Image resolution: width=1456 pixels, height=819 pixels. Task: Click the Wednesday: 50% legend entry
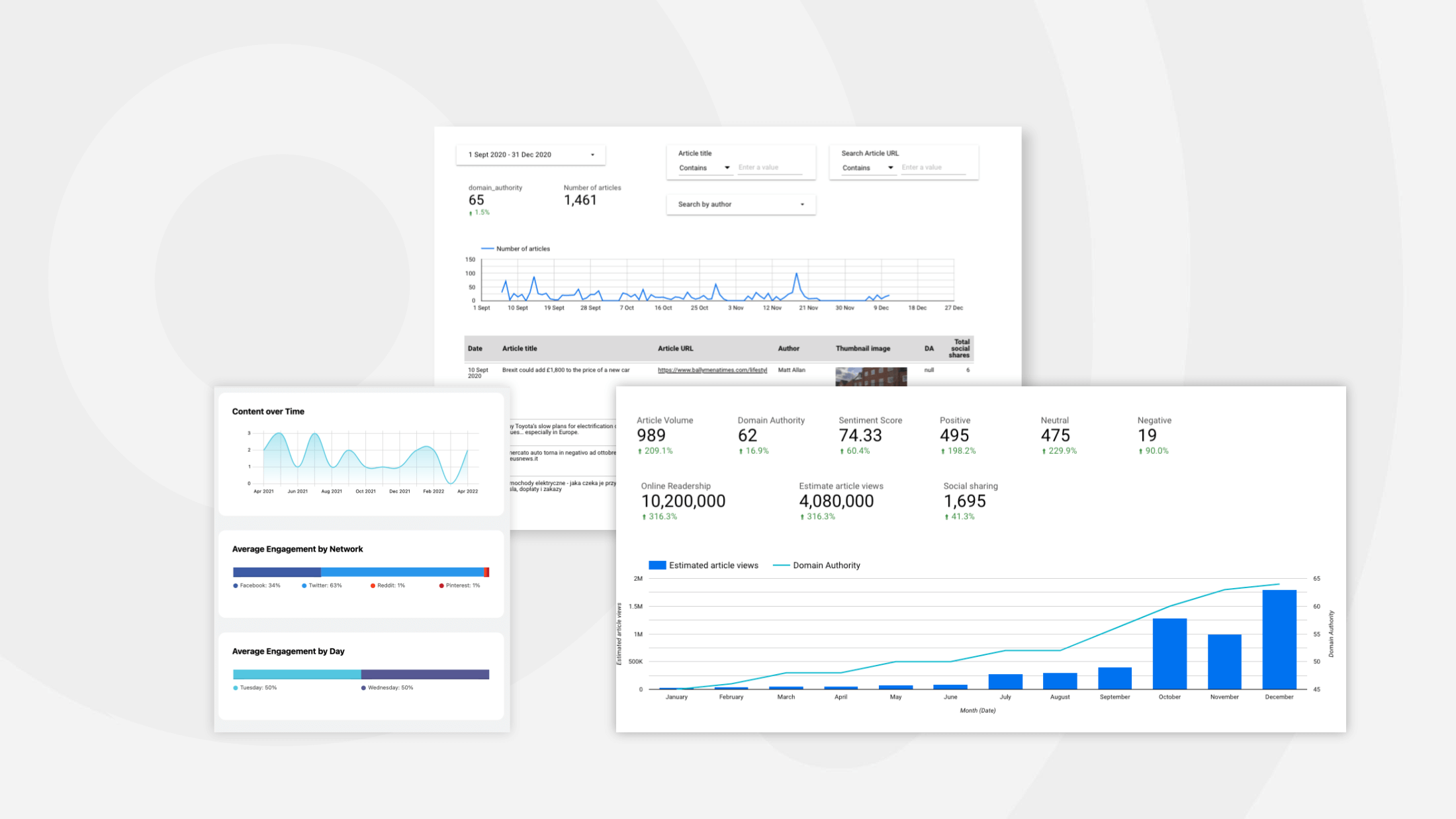pyautogui.click(x=387, y=688)
